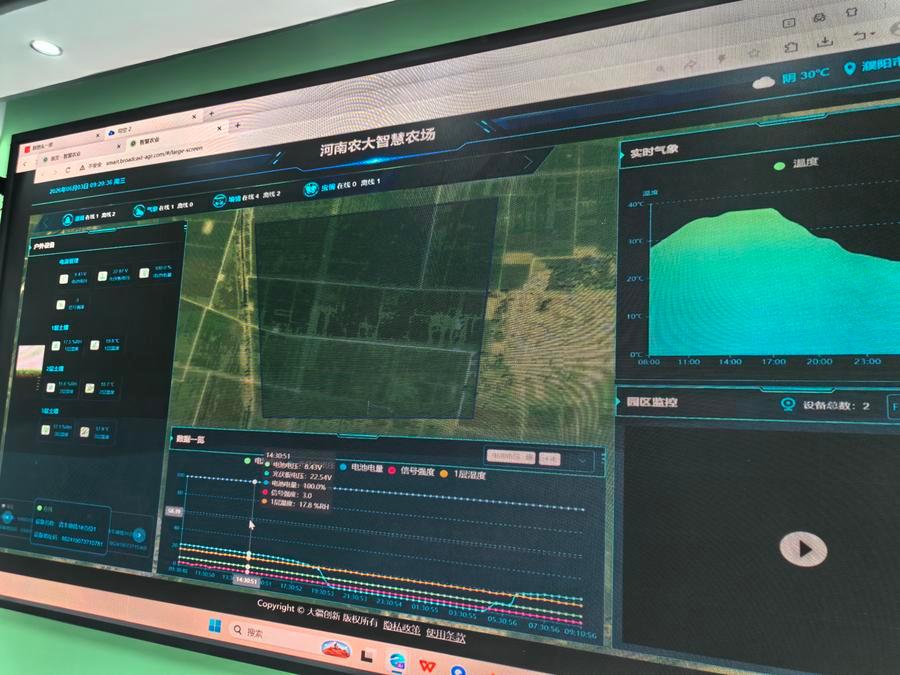This screenshot has width=900, height=675.
Task: Open the Edge browser taskbar icon
Action: (x=397, y=660)
